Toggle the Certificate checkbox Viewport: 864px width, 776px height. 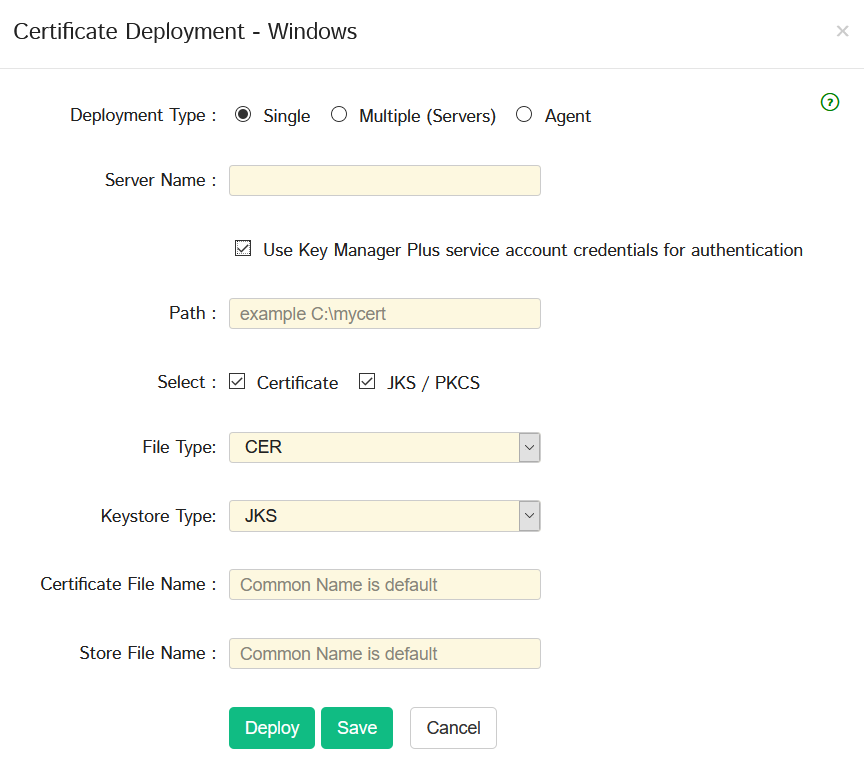pyautogui.click(x=237, y=382)
